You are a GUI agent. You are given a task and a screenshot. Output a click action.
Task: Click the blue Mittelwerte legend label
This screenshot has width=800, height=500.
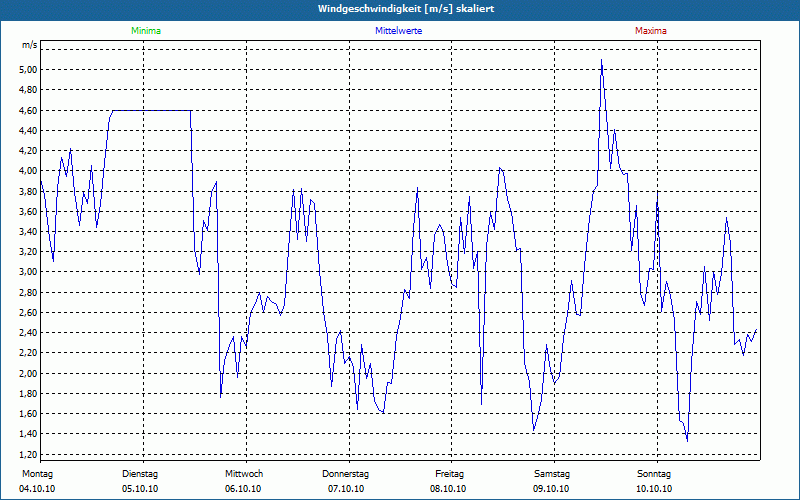tap(398, 31)
